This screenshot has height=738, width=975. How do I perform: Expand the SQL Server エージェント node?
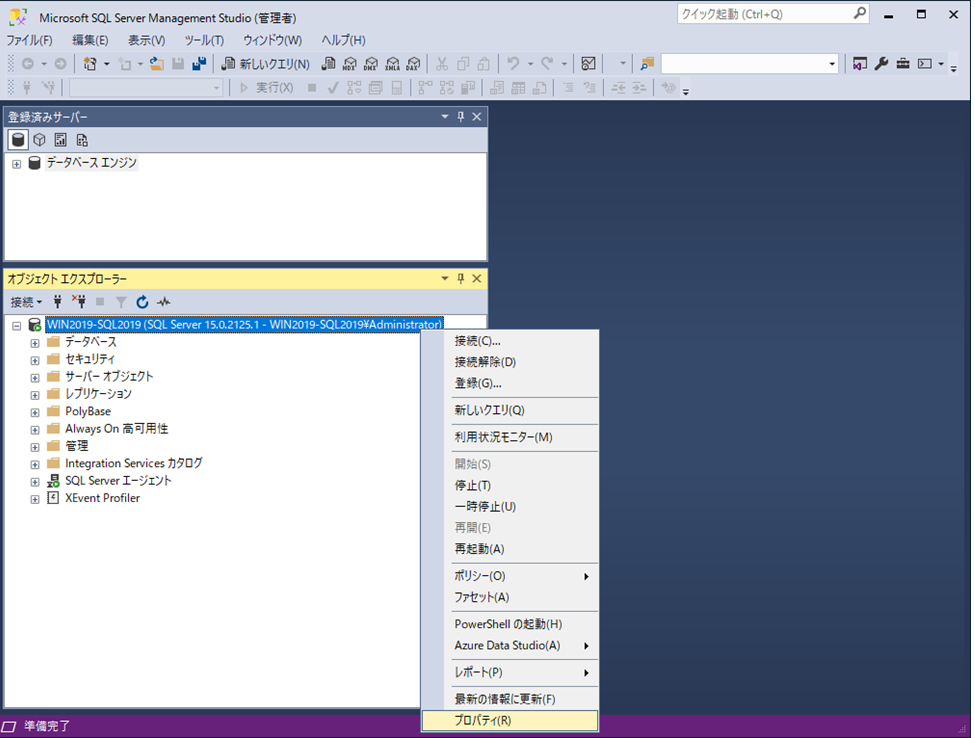35,481
